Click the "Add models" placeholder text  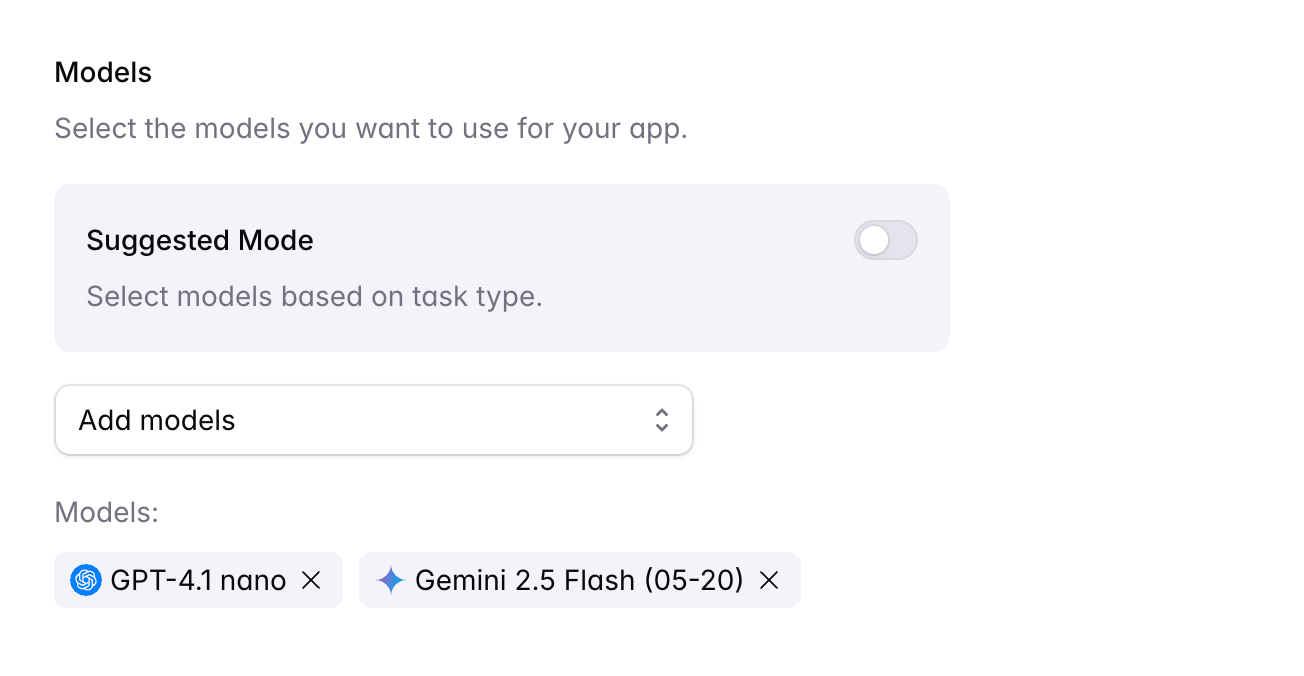coord(157,420)
